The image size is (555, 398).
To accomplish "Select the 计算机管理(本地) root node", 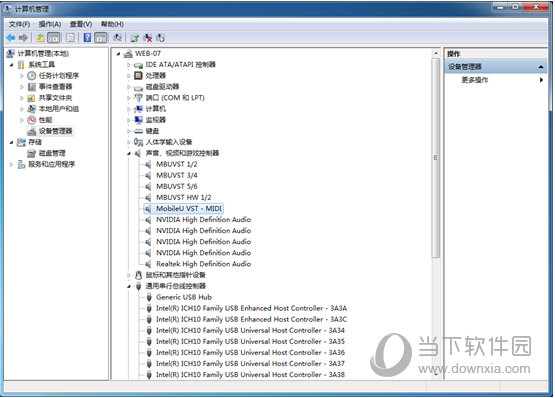I will pyautogui.click(x=43, y=53).
